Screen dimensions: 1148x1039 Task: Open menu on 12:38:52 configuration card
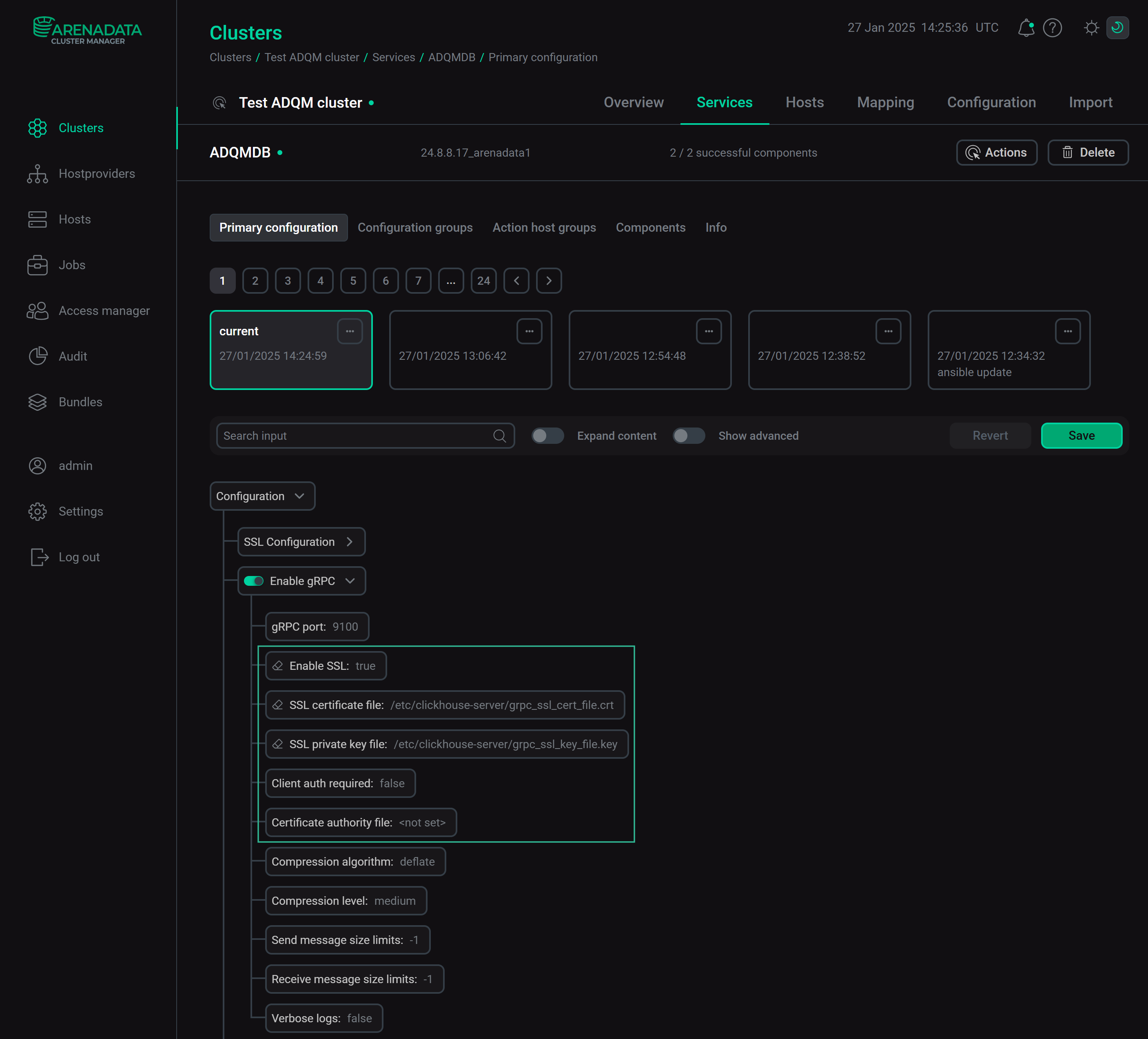tap(889, 331)
